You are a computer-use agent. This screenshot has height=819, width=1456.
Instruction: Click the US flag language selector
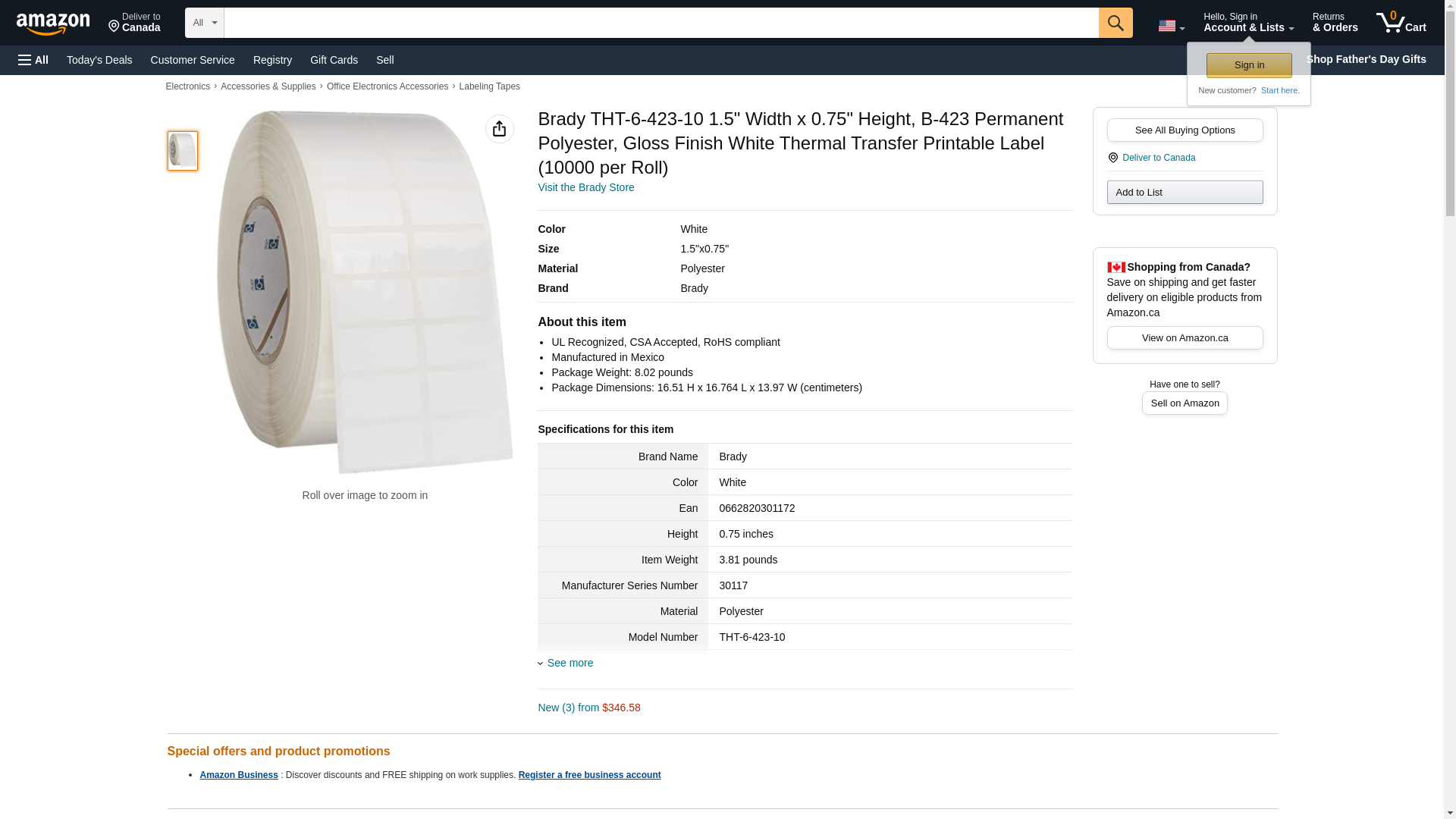[1171, 26]
